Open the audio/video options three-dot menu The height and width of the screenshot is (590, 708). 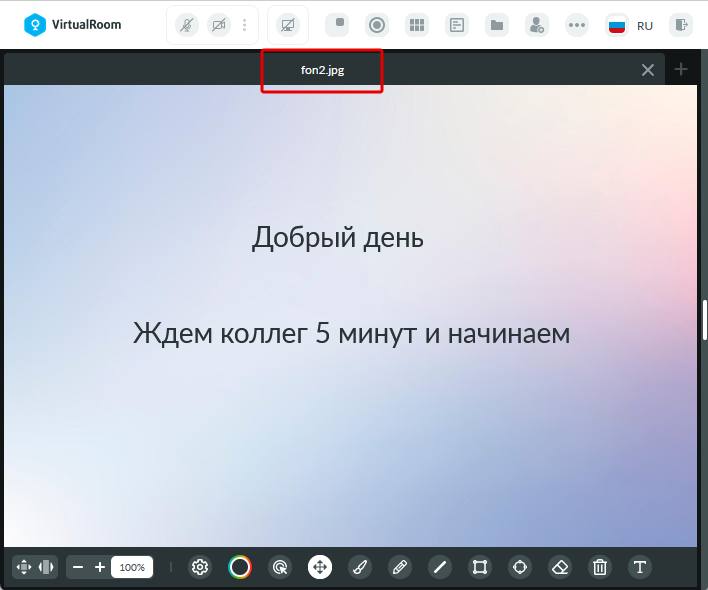pyautogui.click(x=244, y=25)
